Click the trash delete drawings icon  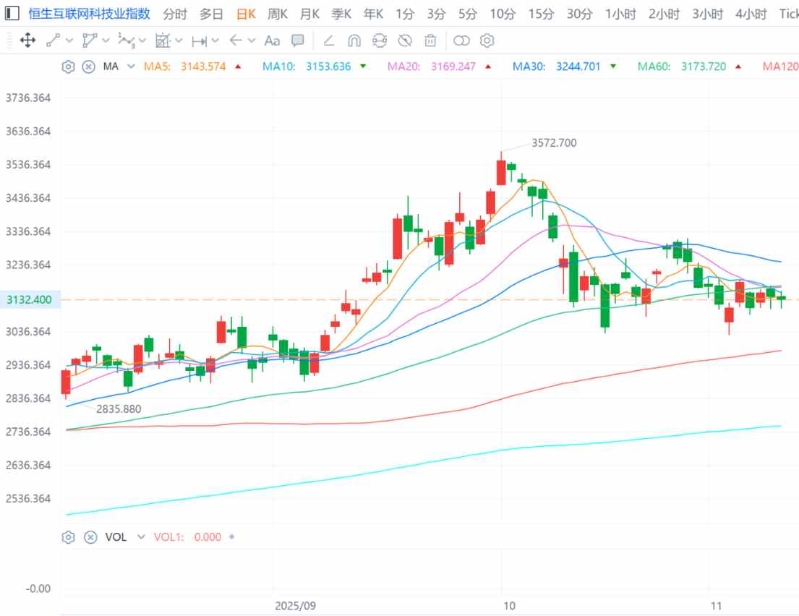(x=430, y=41)
